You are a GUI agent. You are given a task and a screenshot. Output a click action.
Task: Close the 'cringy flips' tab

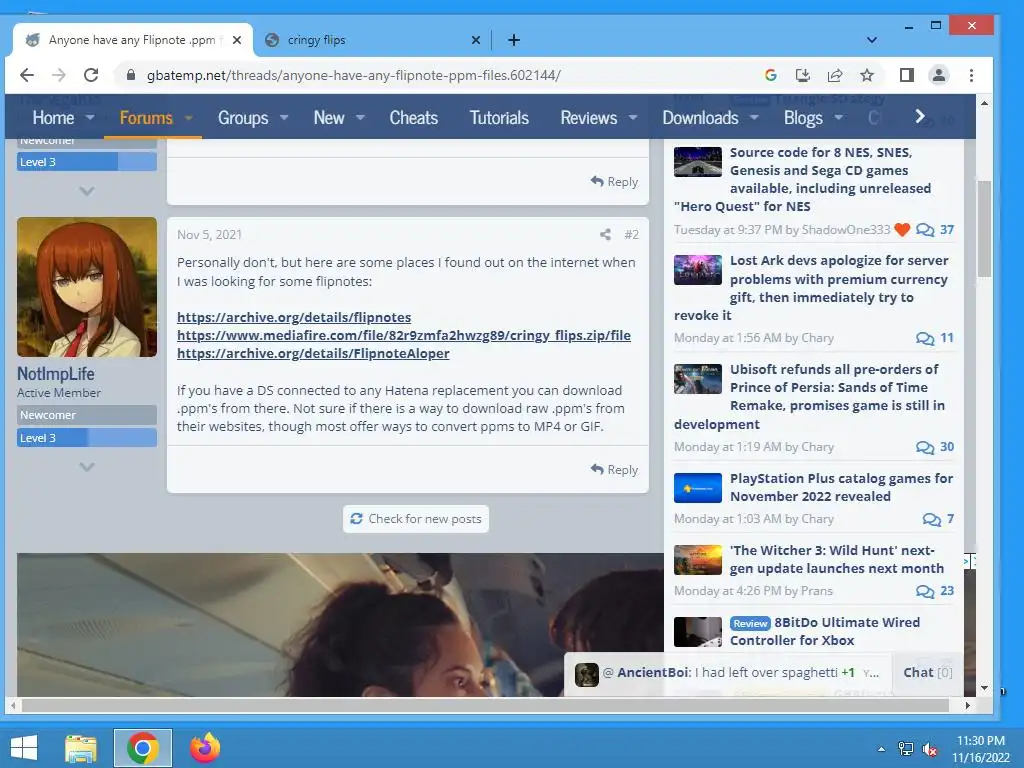point(476,40)
